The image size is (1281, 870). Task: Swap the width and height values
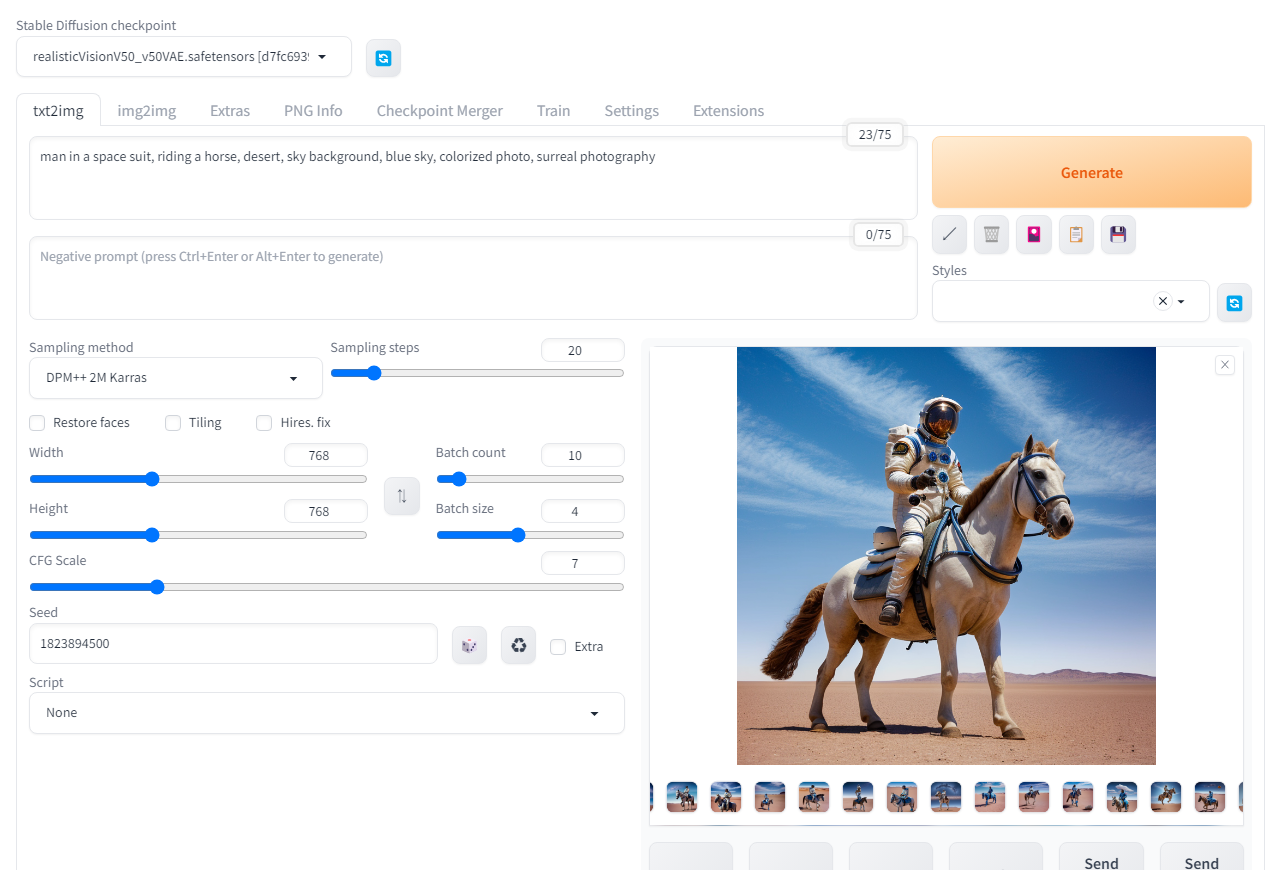402,496
